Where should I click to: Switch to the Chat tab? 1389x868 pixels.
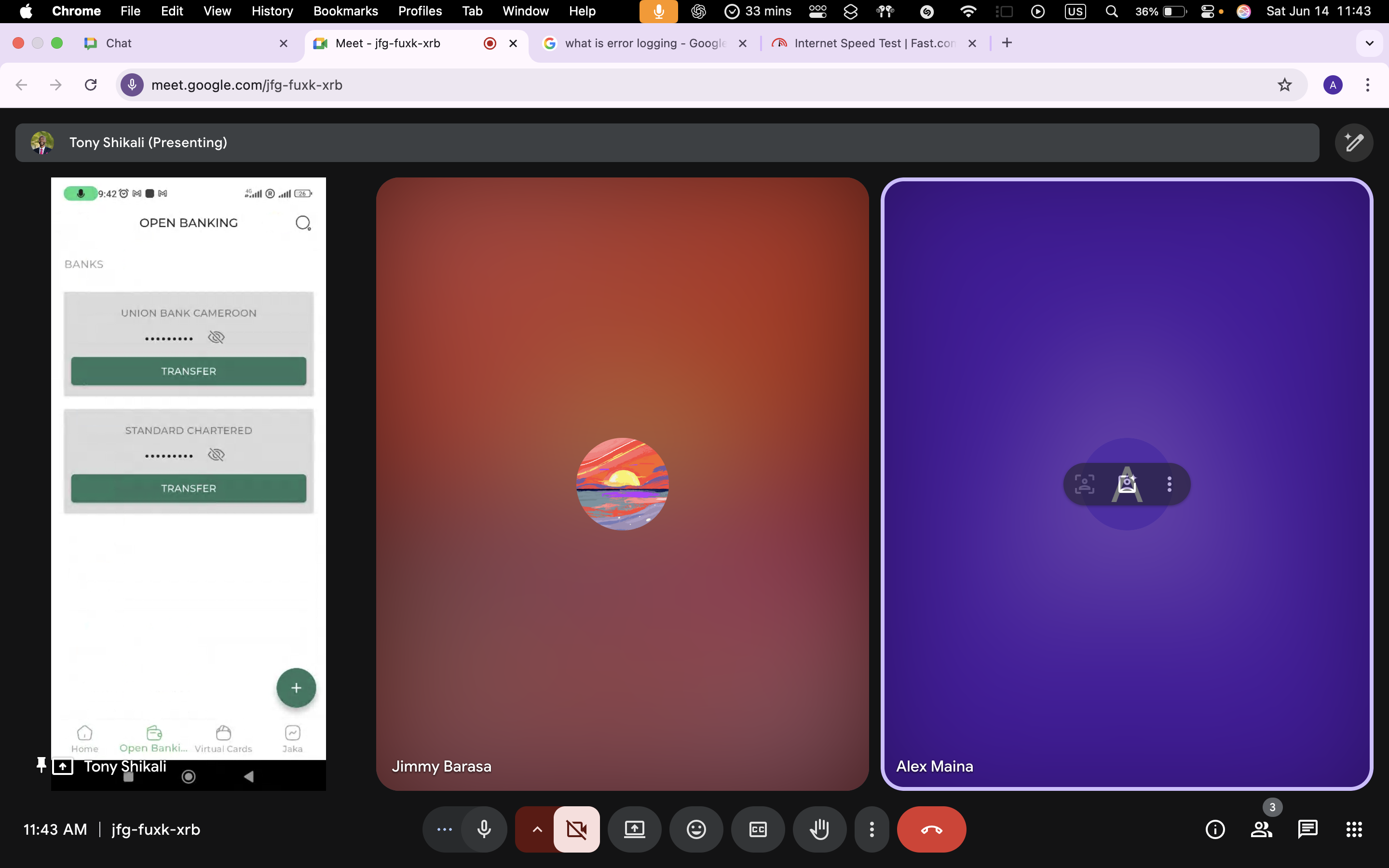118,43
